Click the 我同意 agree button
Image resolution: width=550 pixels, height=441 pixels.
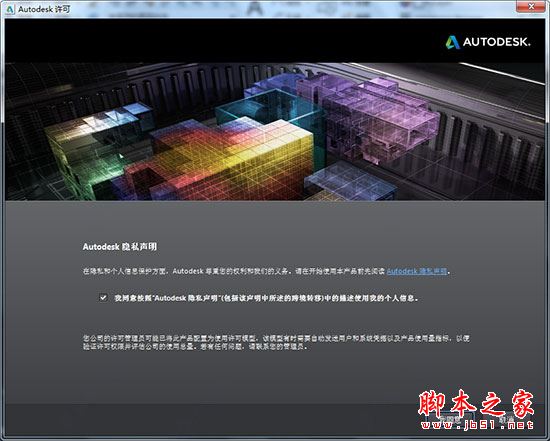pyautogui.click(x=450, y=419)
